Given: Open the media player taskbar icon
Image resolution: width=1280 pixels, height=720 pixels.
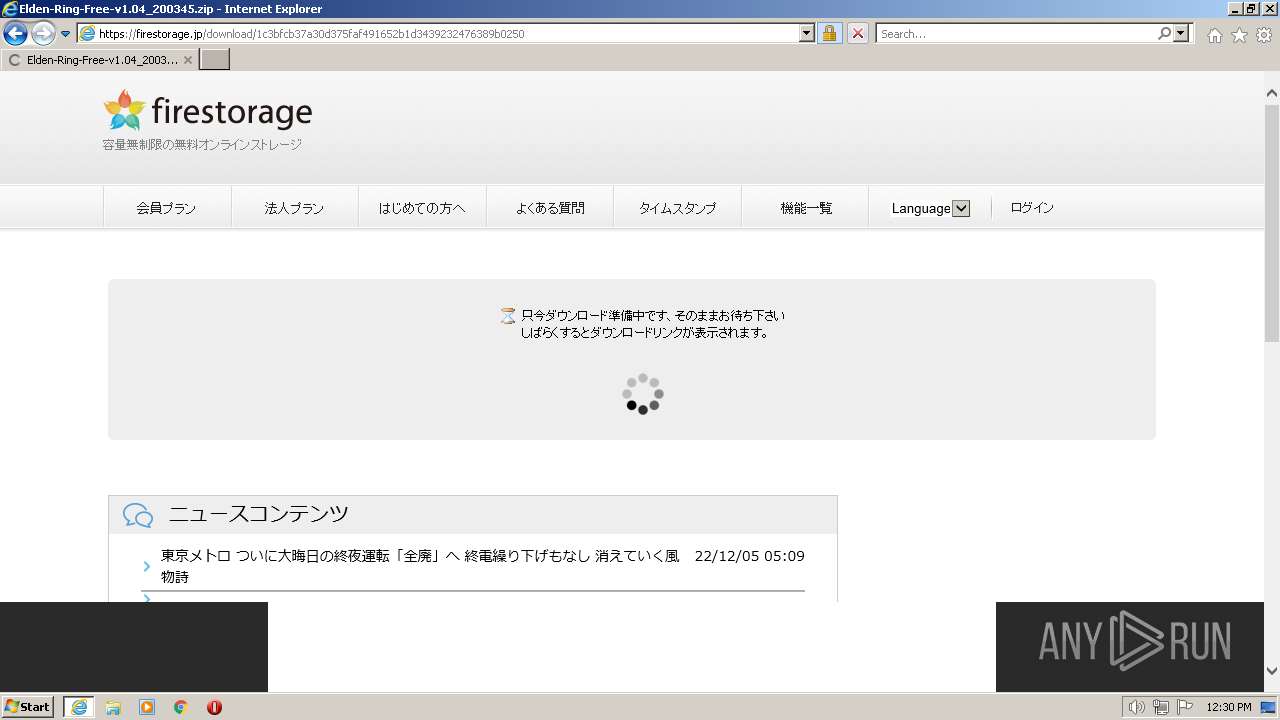Looking at the screenshot, I should pyautogui.click(x=147, y=707).
